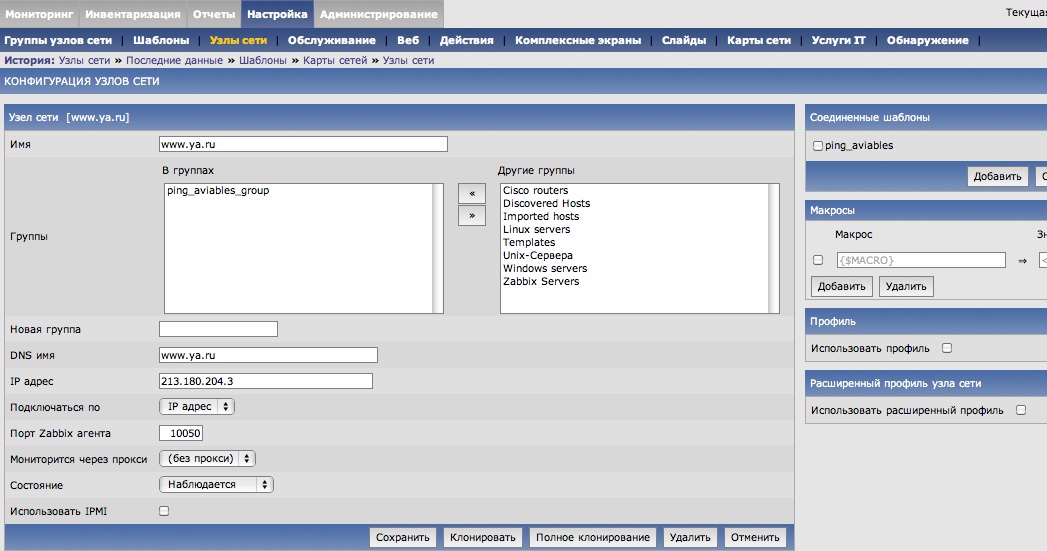The height and width of the screenshot is (551, 1047).
Task: Open the Состояние status dropdown
Action: click(x=216, y=484)
